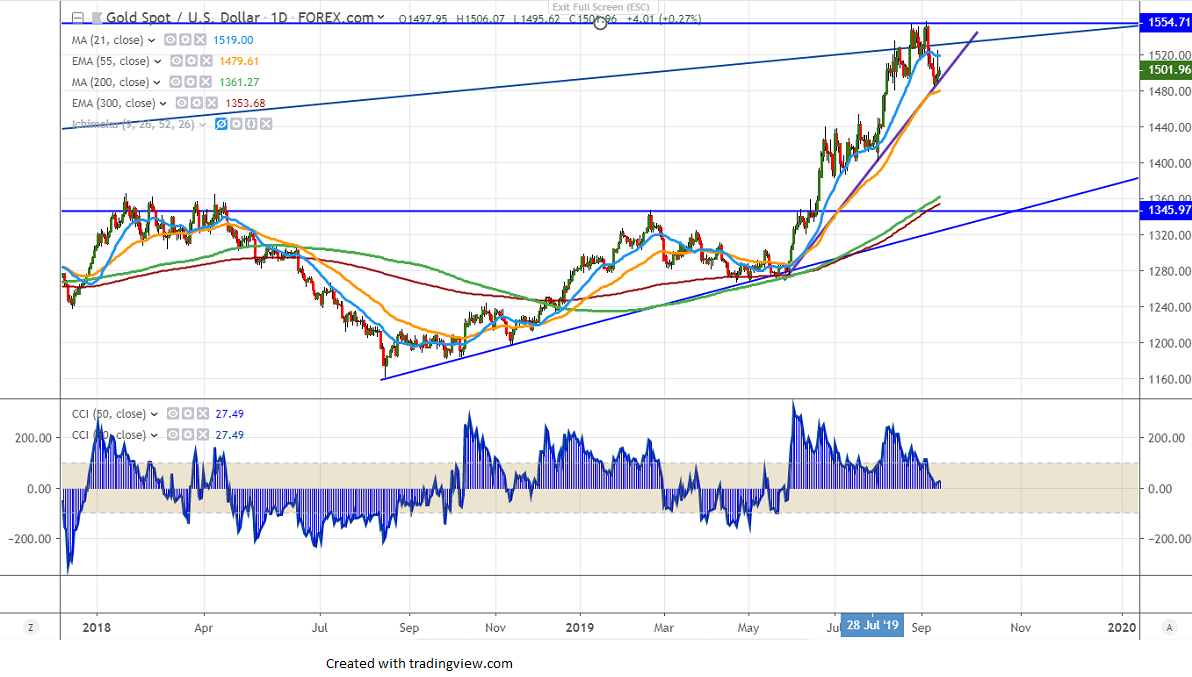Delete the second CCI indicator
Image resolution: width=1192 pixels, height=677 pixels.
202,435
